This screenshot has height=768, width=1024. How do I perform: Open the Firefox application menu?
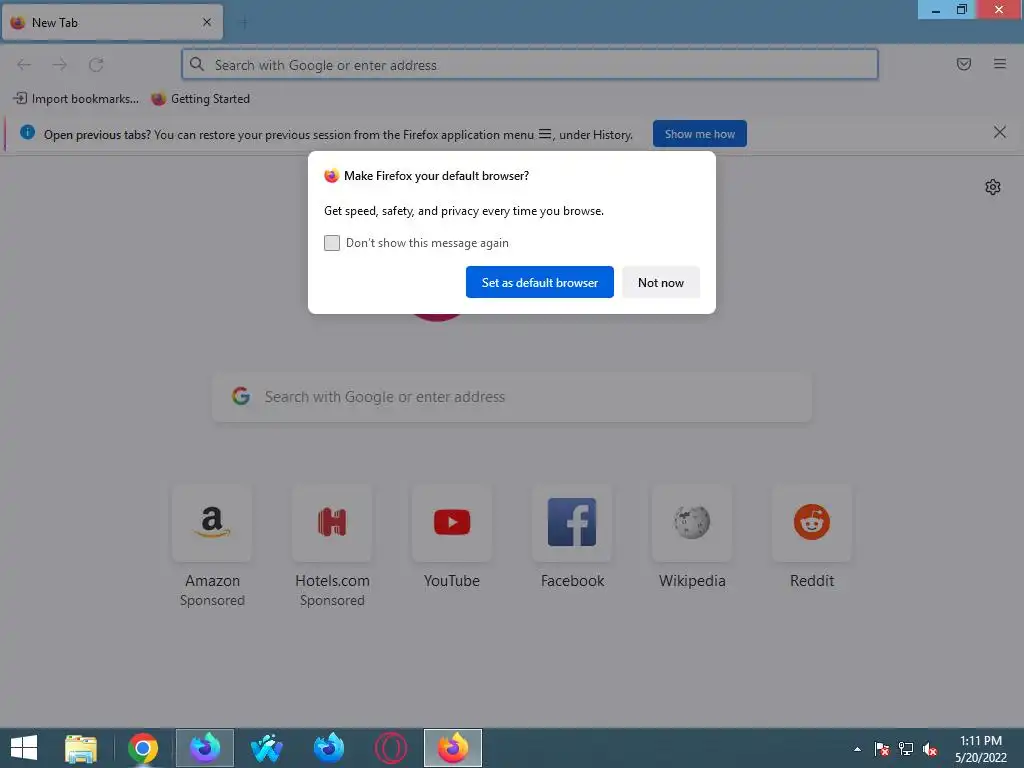[999, 64]
